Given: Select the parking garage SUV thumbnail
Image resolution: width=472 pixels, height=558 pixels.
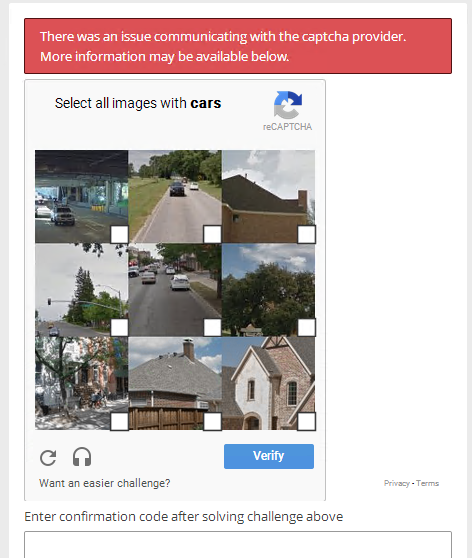Looking at the screenshot, I should [x=82, y=196].
